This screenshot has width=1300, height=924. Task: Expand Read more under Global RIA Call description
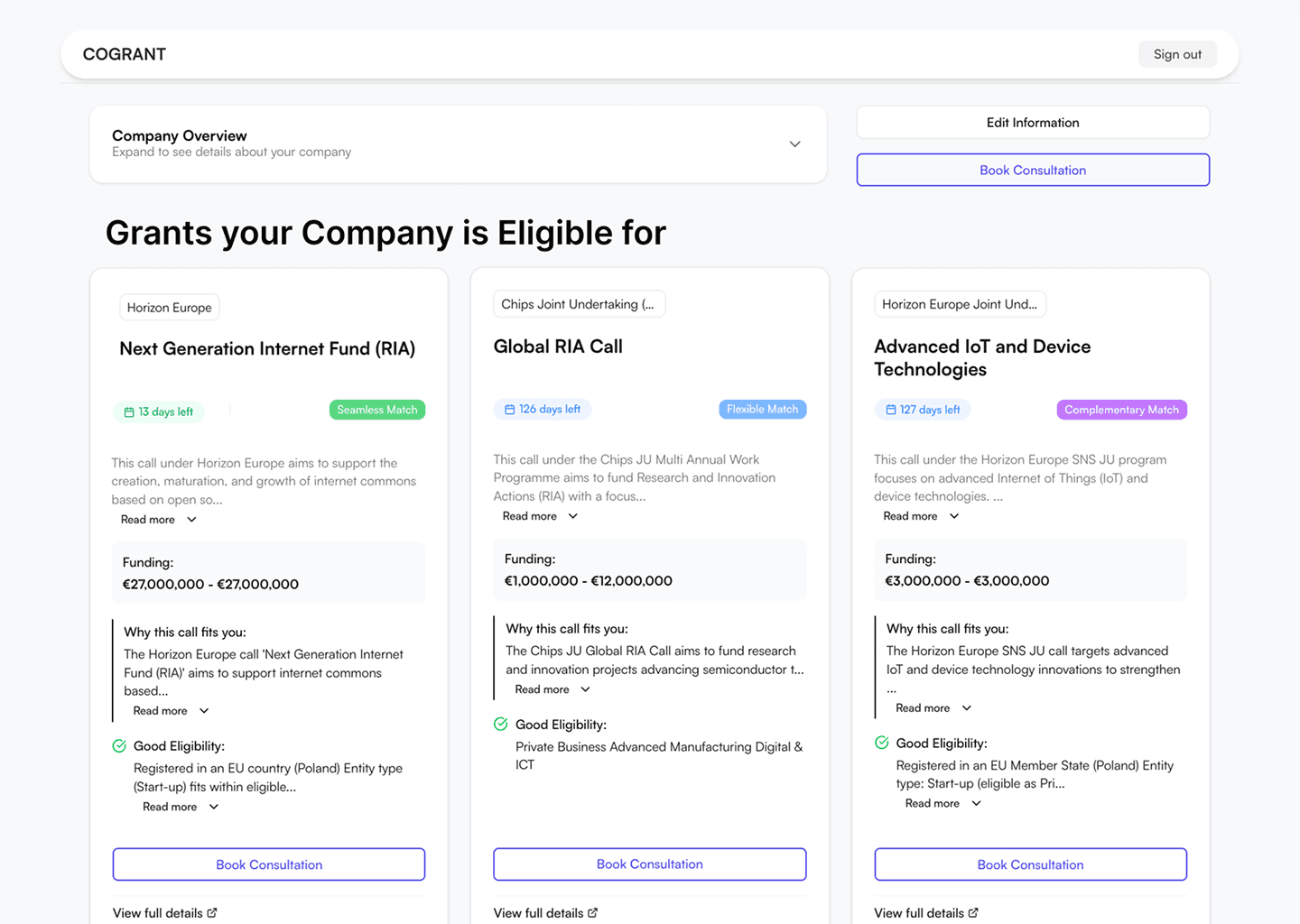pos(540,516)
